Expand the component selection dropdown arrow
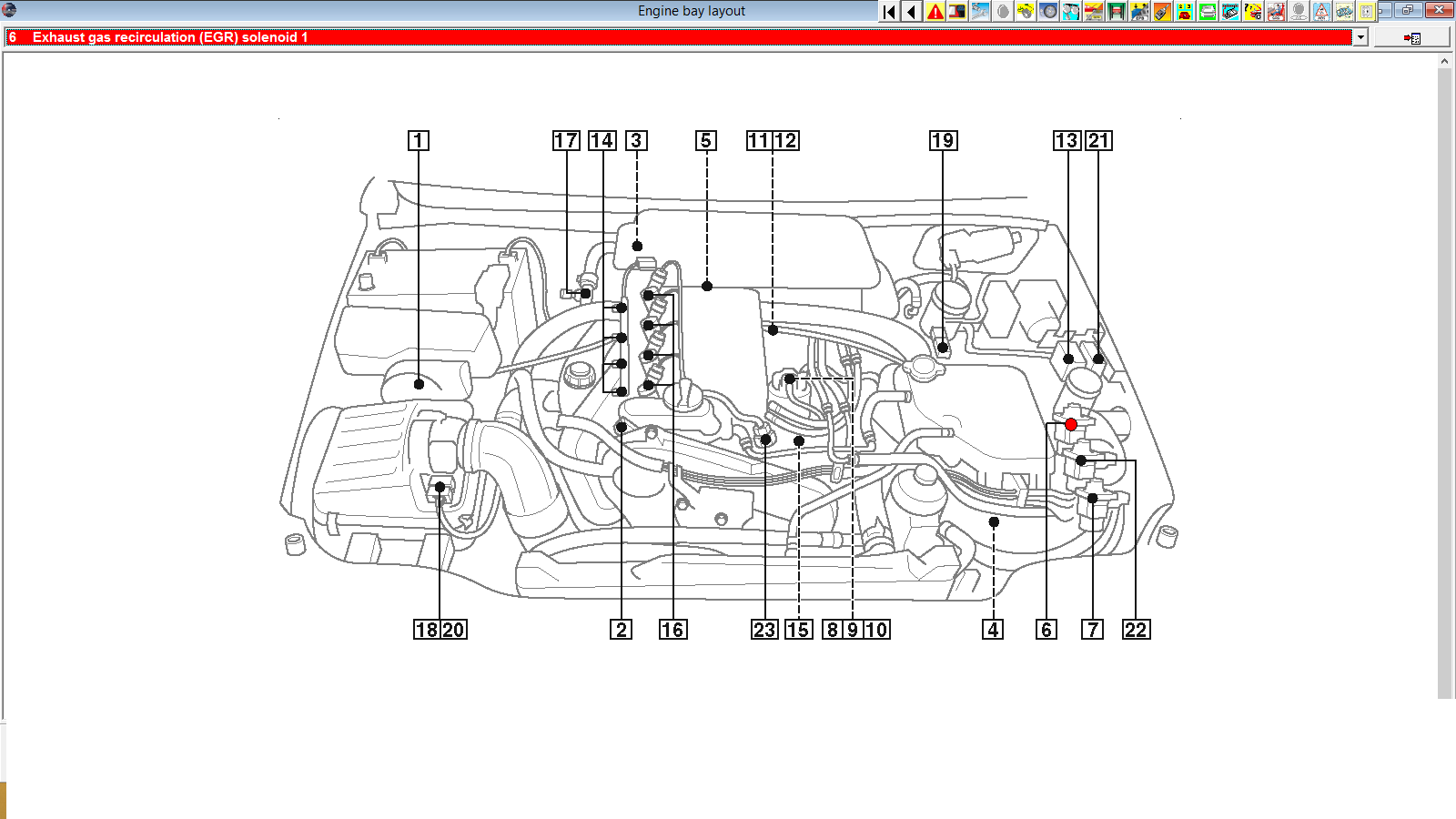This screenshot has width=1456, height=819. [x=1360, y=37]
